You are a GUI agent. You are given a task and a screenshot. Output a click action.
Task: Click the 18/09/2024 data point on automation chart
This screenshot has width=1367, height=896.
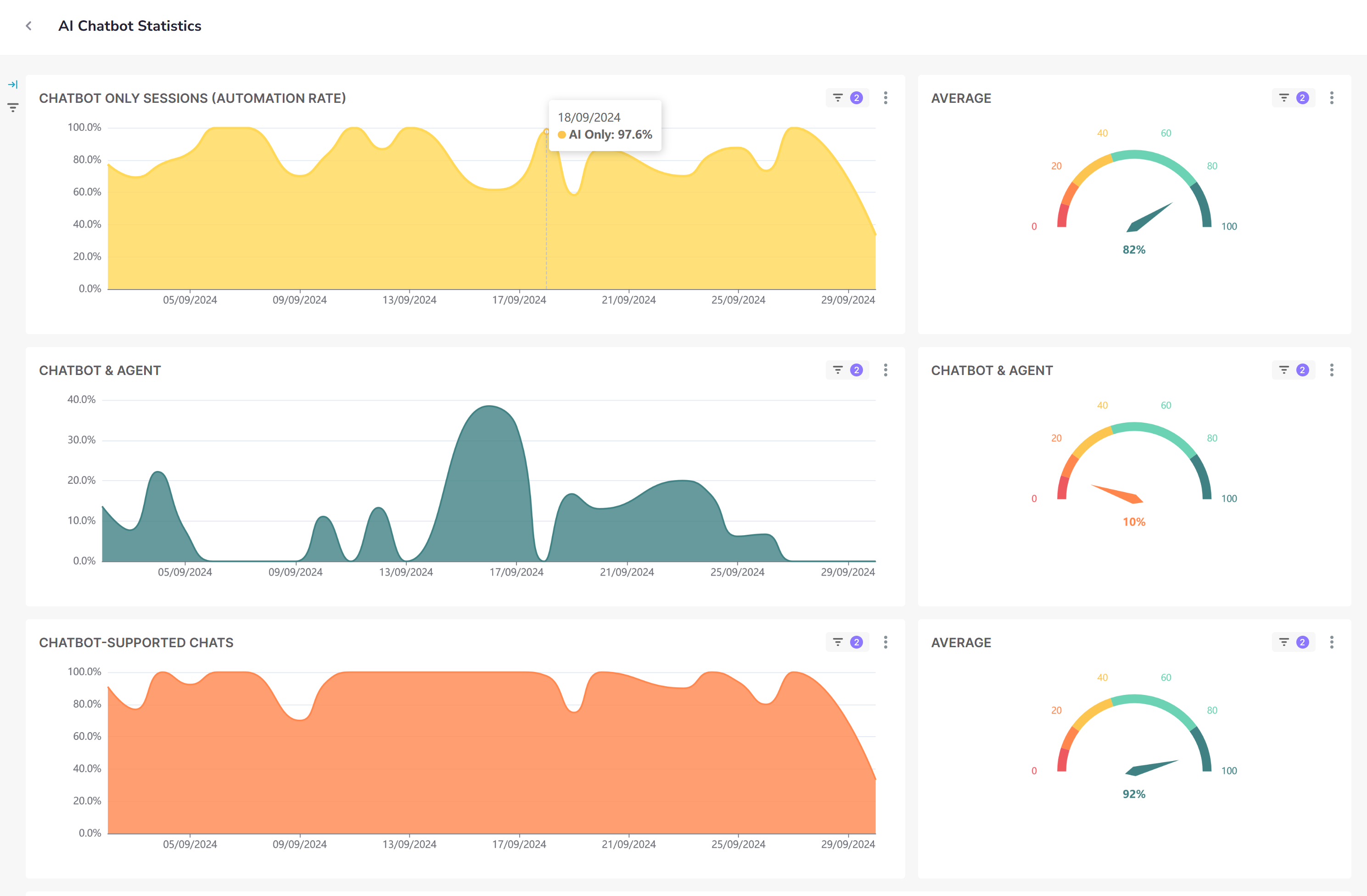[546, 132]
